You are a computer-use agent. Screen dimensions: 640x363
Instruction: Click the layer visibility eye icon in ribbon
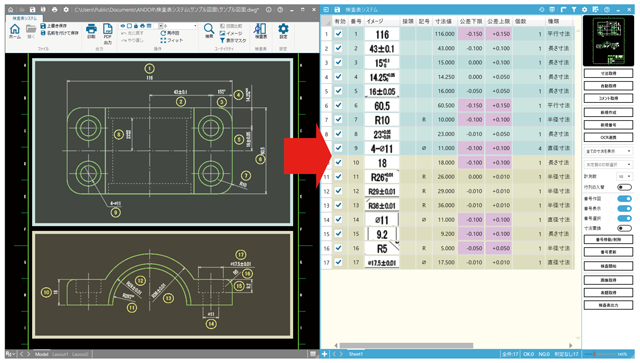[x=122, y=26]
